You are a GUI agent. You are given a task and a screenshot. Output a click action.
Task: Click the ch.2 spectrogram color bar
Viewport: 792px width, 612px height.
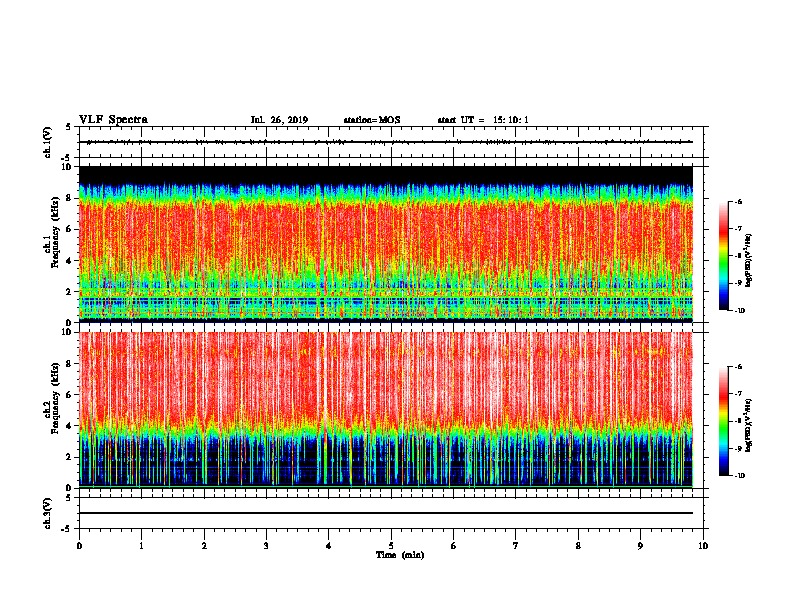tap(724, 421)
